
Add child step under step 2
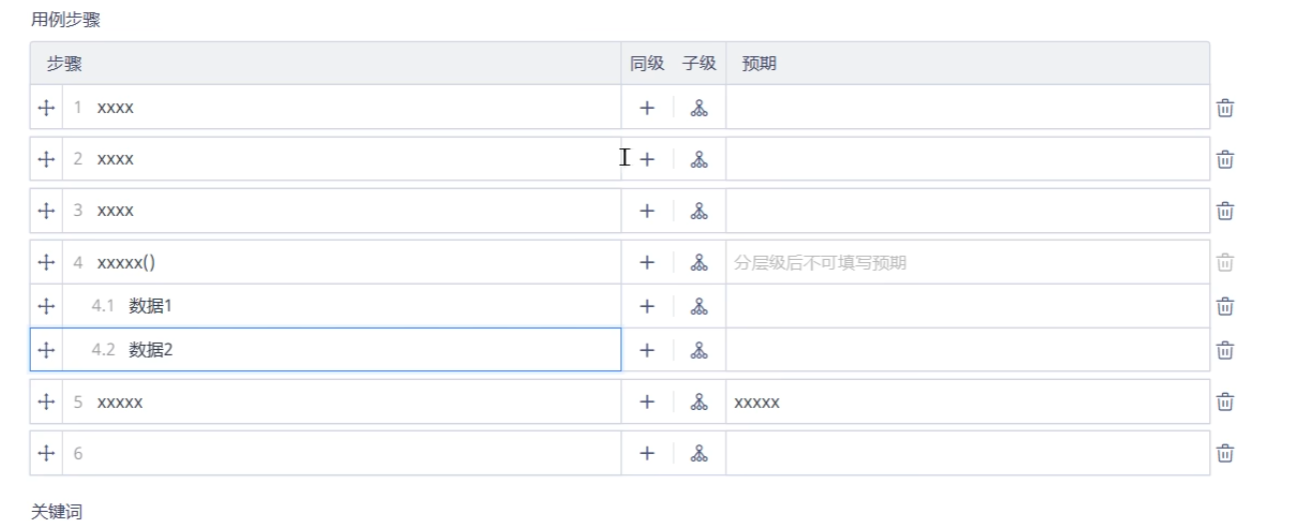pos(699,159)
